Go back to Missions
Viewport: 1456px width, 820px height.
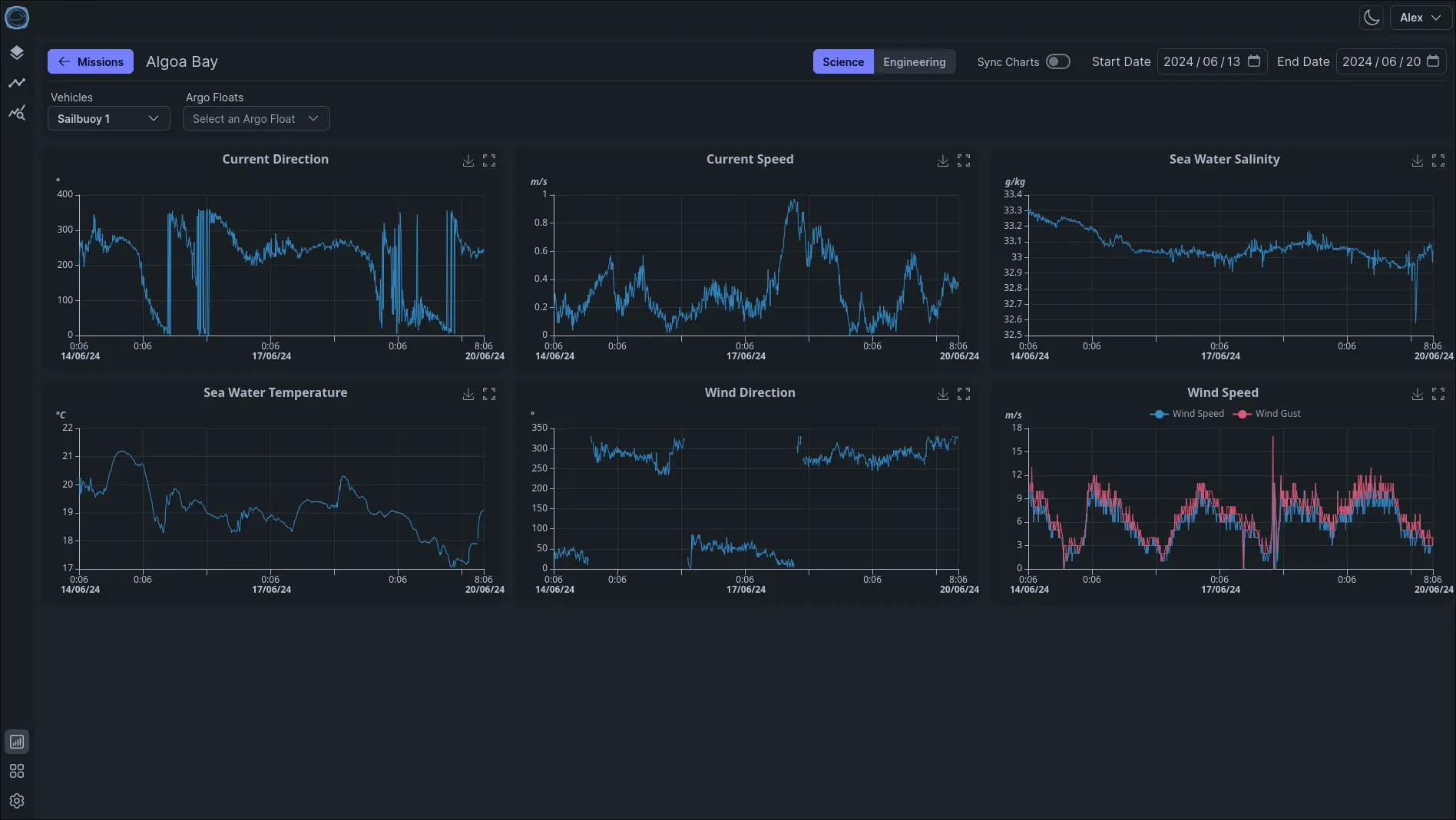[91, 61]
